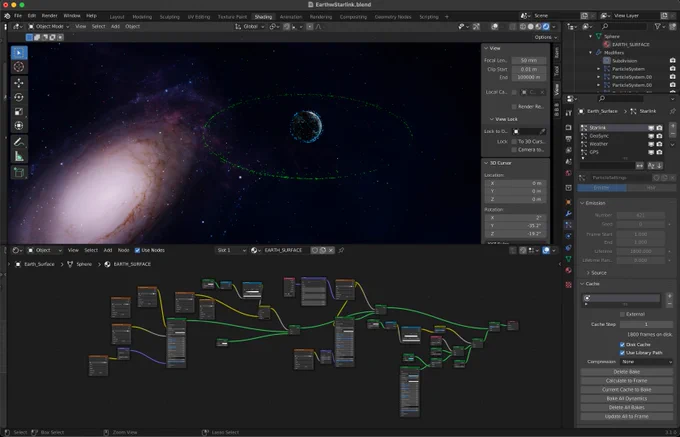Click the Delete All Bakes button
680x437 pixels.
pyautogui.click(x=627, y=408)
